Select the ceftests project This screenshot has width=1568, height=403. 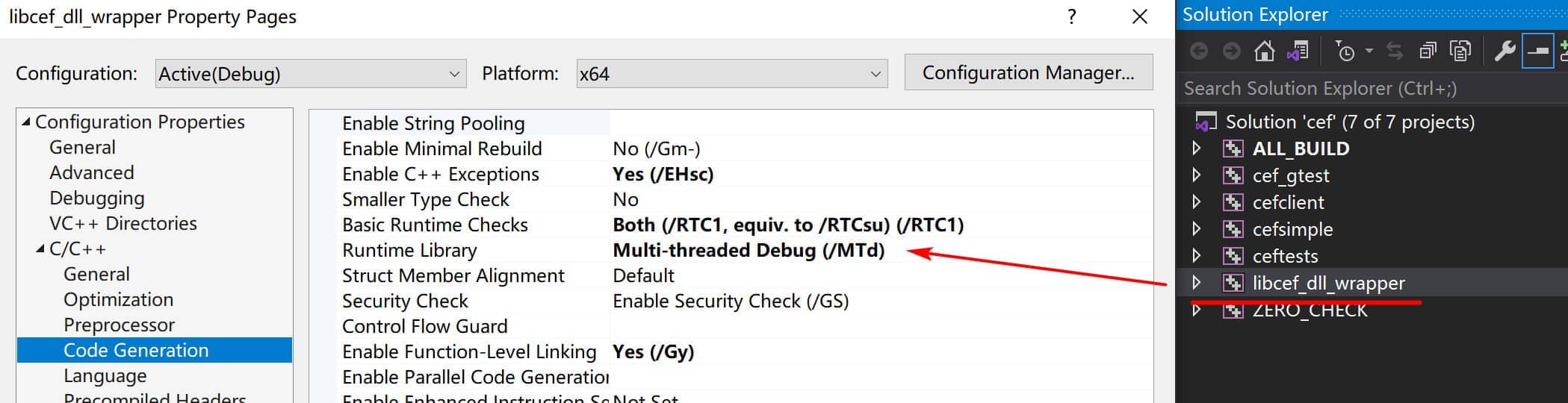[1285, 256]
